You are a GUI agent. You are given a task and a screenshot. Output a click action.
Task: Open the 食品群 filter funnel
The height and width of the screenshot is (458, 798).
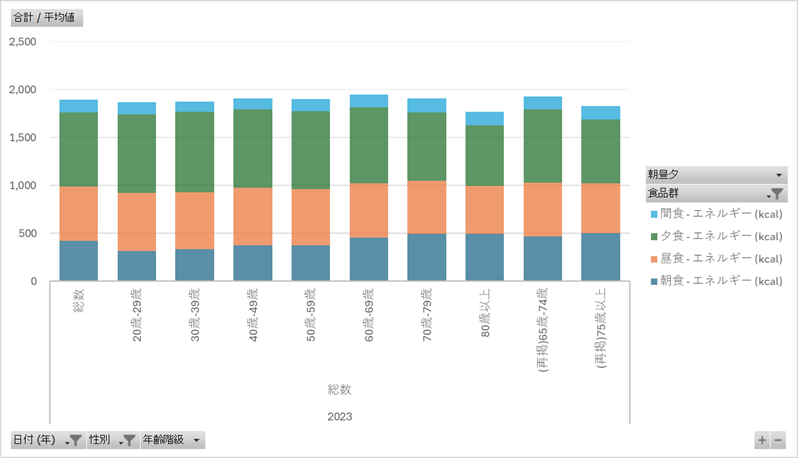point(776,193)
